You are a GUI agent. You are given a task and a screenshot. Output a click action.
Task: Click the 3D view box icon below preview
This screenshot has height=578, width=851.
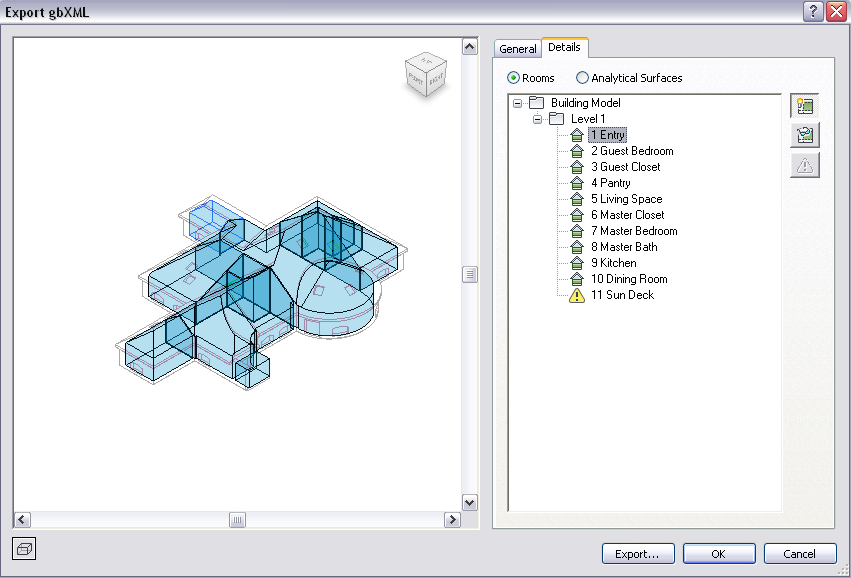24,549
